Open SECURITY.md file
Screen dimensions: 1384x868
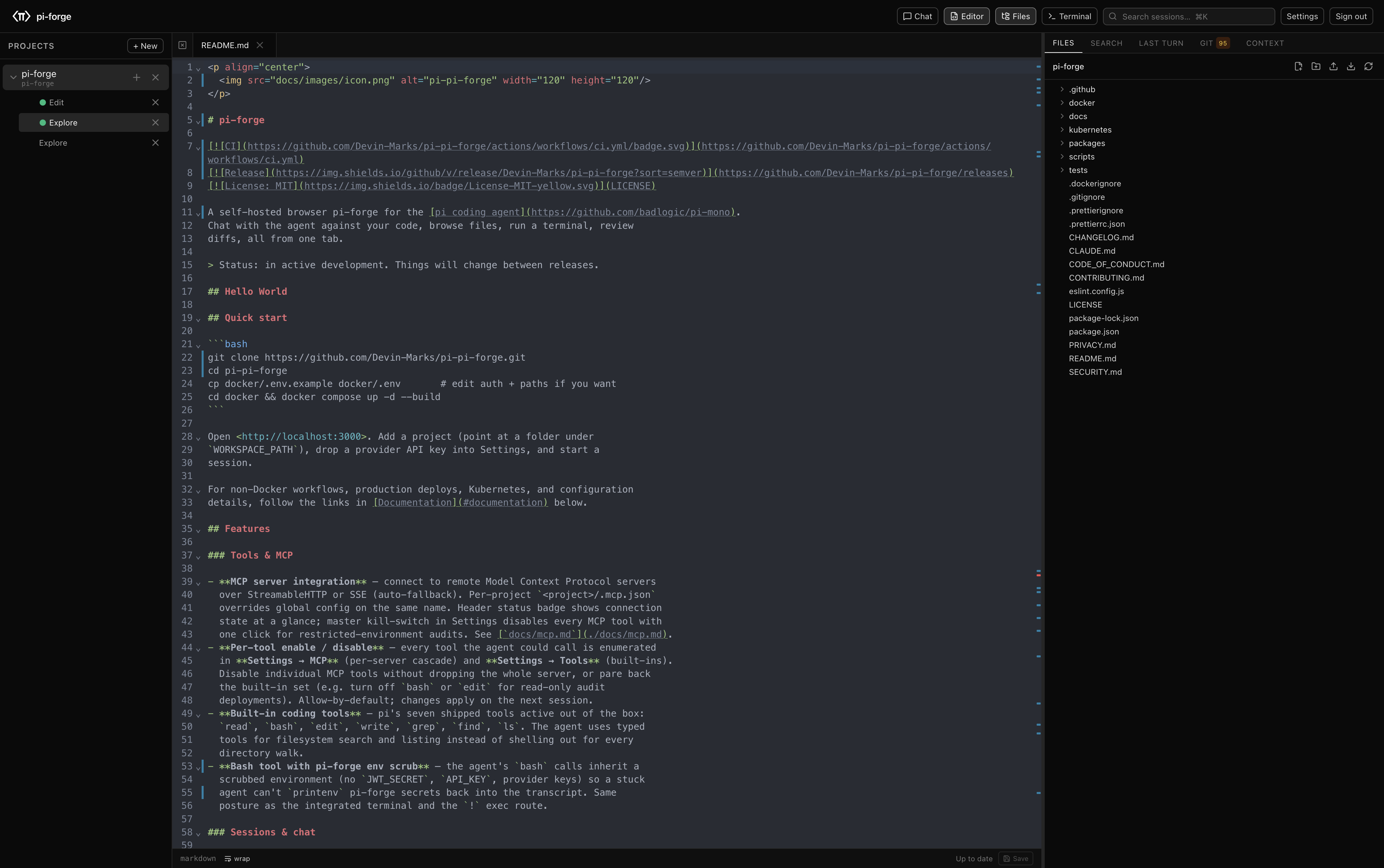tap(1095, 372)
